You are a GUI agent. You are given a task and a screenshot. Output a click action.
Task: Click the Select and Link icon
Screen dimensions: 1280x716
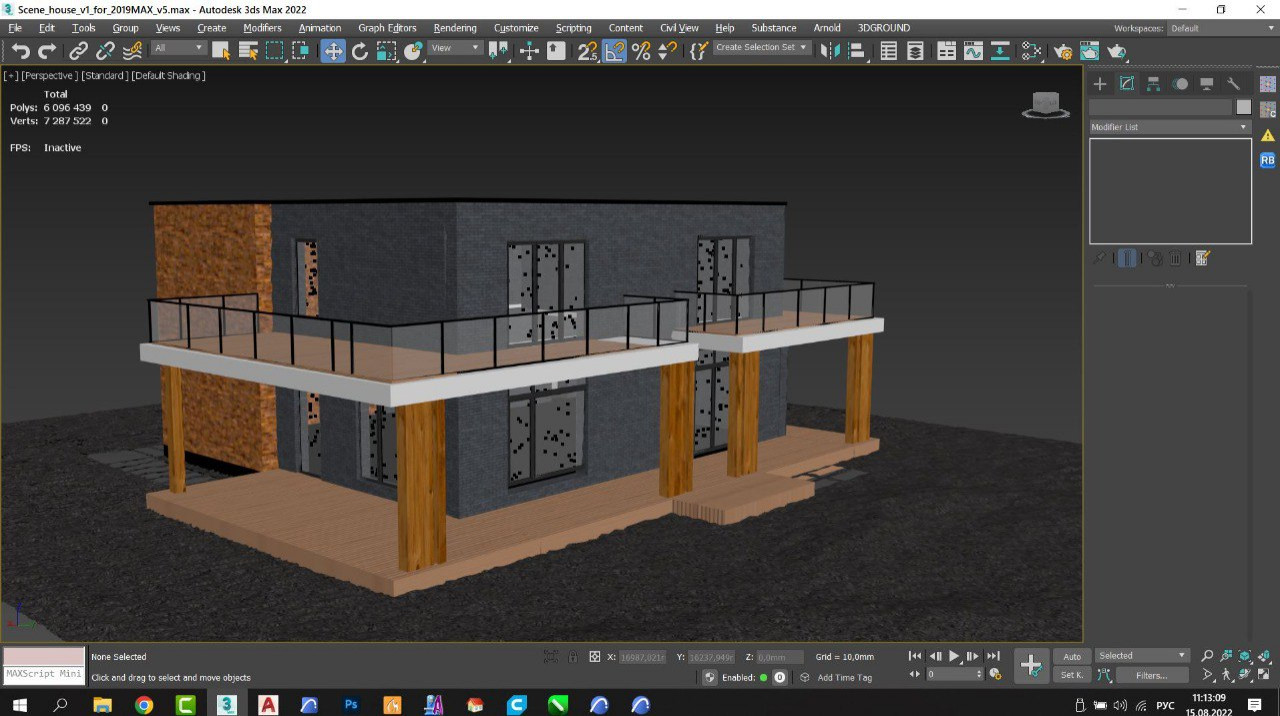click(78, 51)
